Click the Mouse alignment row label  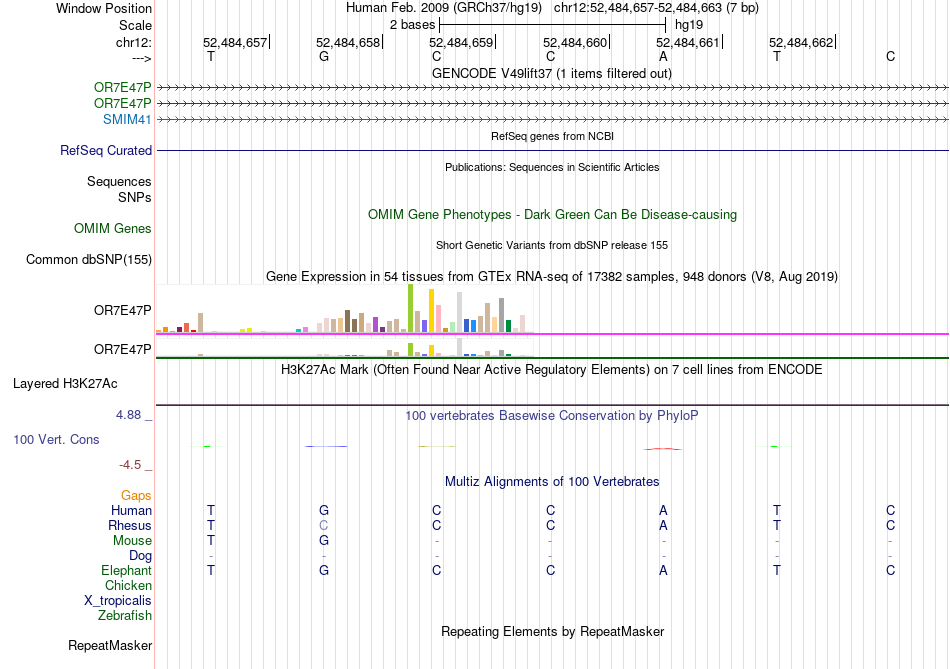[x=132, y=541]
